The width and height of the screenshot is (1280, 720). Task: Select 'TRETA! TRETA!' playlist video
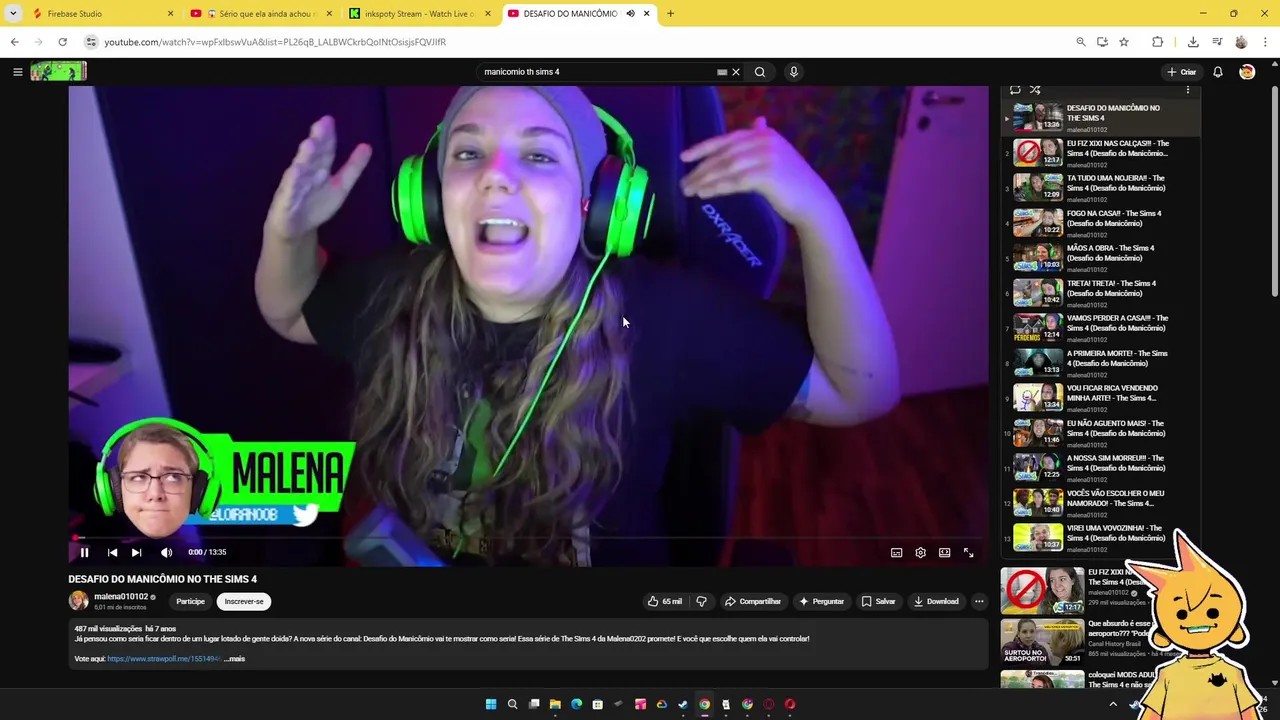tap(1099, 293)
